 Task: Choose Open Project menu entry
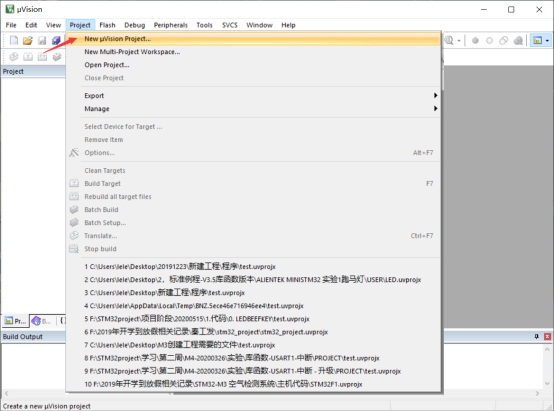click(253, 65)
